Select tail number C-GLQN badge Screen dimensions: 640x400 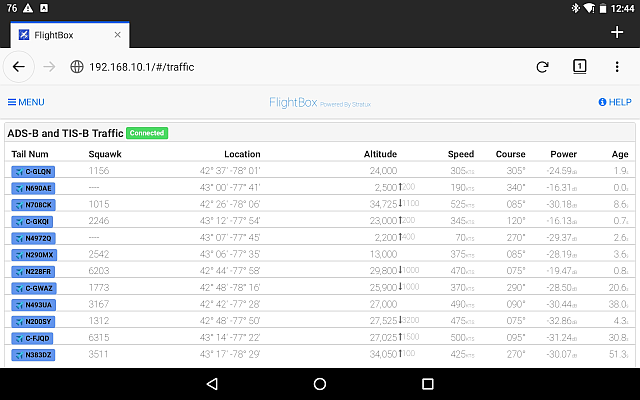click(x=33, y=171)
